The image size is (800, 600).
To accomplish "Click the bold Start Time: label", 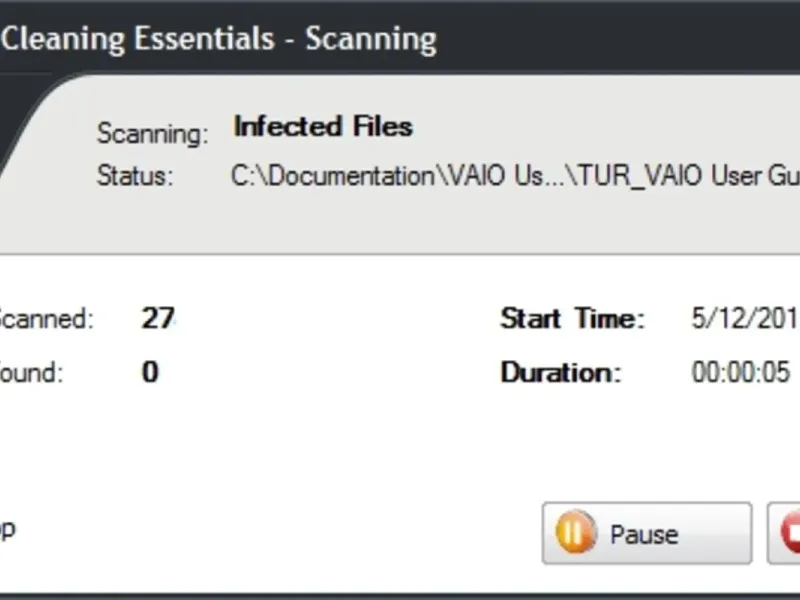I will 572,318.
